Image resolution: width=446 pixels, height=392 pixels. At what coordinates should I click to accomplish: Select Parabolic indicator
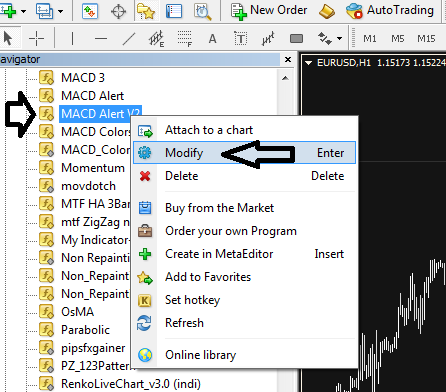(x=85, y=330)
